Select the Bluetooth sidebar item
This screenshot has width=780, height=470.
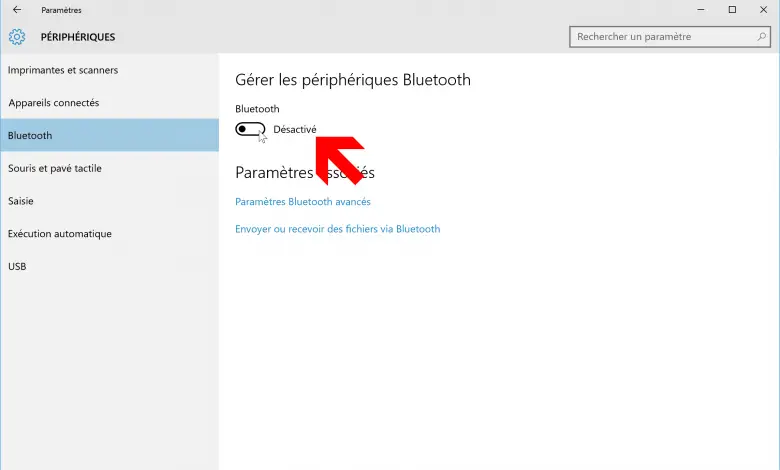[x=109, y=135]
